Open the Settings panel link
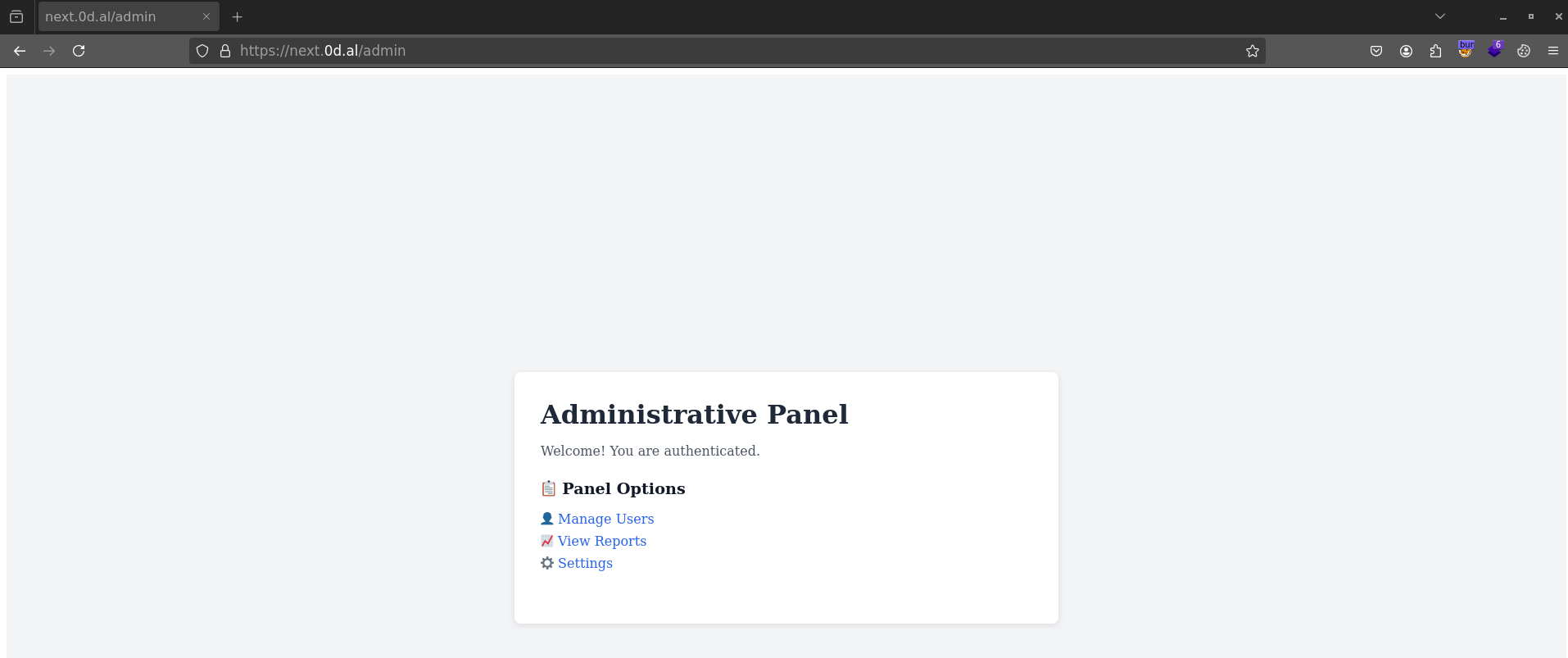The image size is (1568, 658). pyautogui.click(x=585, y=563)
